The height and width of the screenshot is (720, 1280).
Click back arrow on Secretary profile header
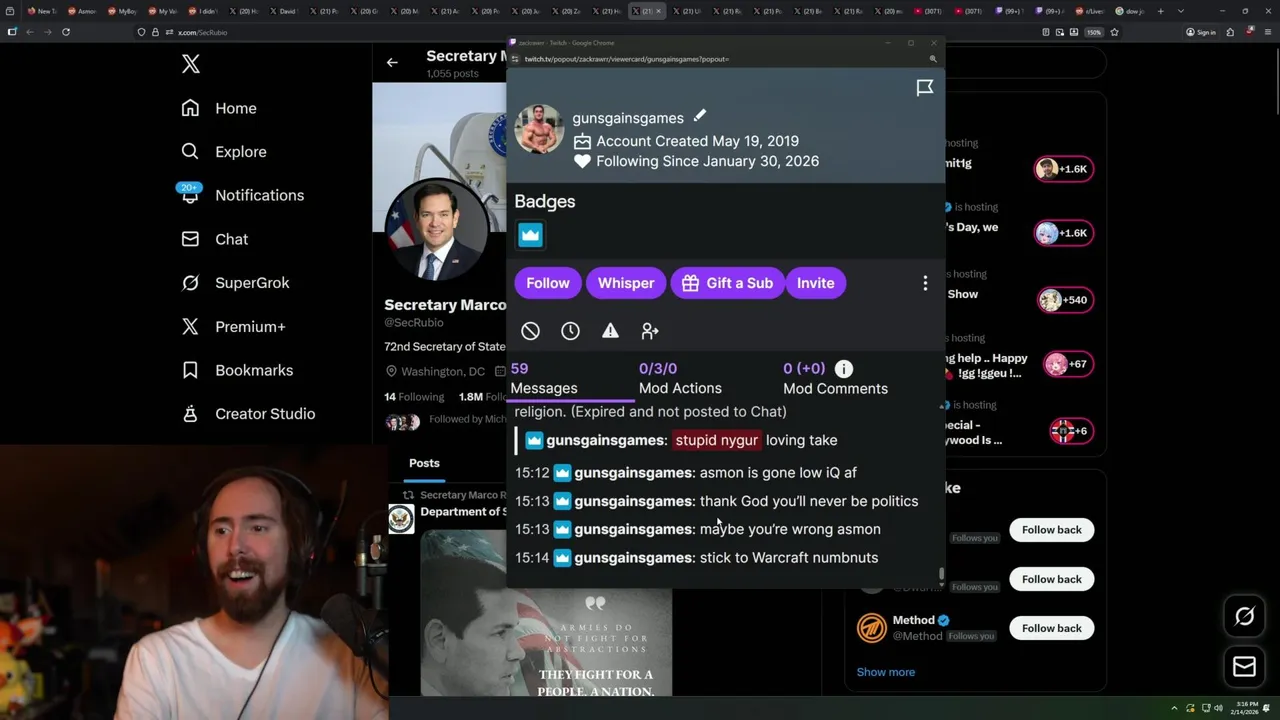pos(392,62)
